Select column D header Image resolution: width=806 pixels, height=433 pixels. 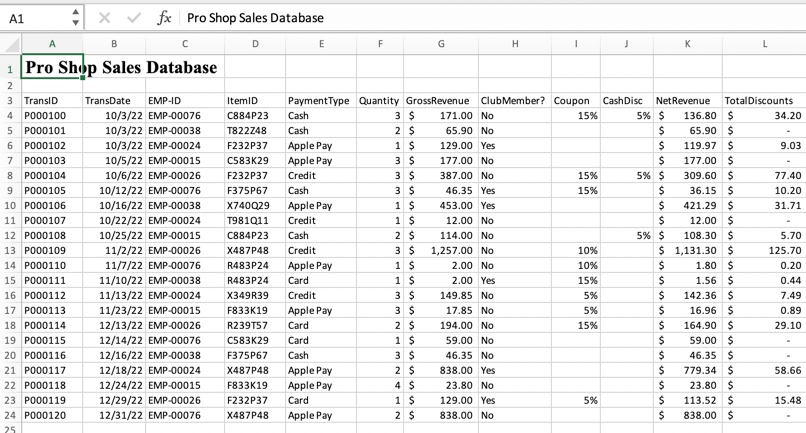(x=255, y=44)
